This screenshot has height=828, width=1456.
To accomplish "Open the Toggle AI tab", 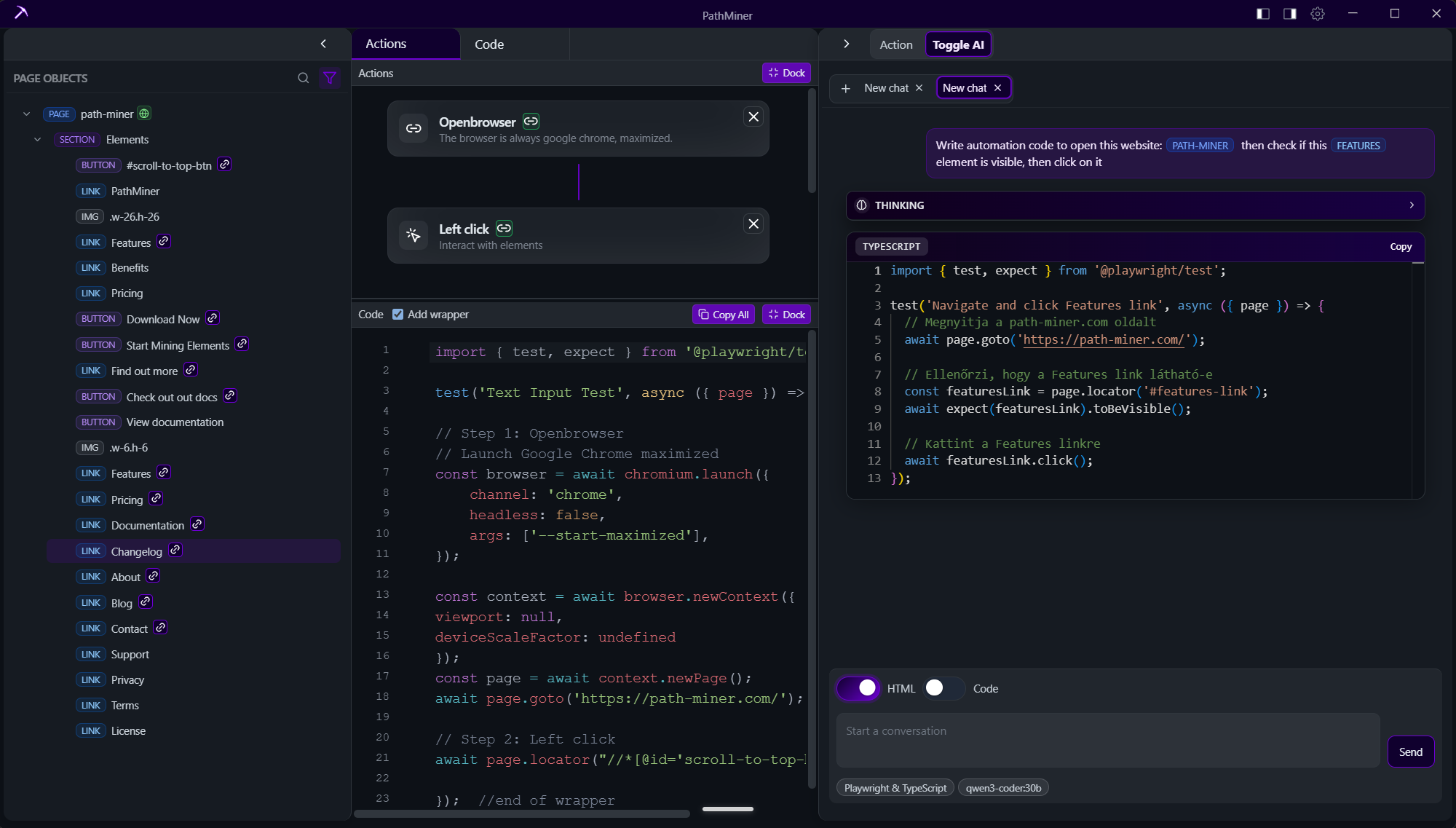I will pyautogui.click(x=958, y=44).
